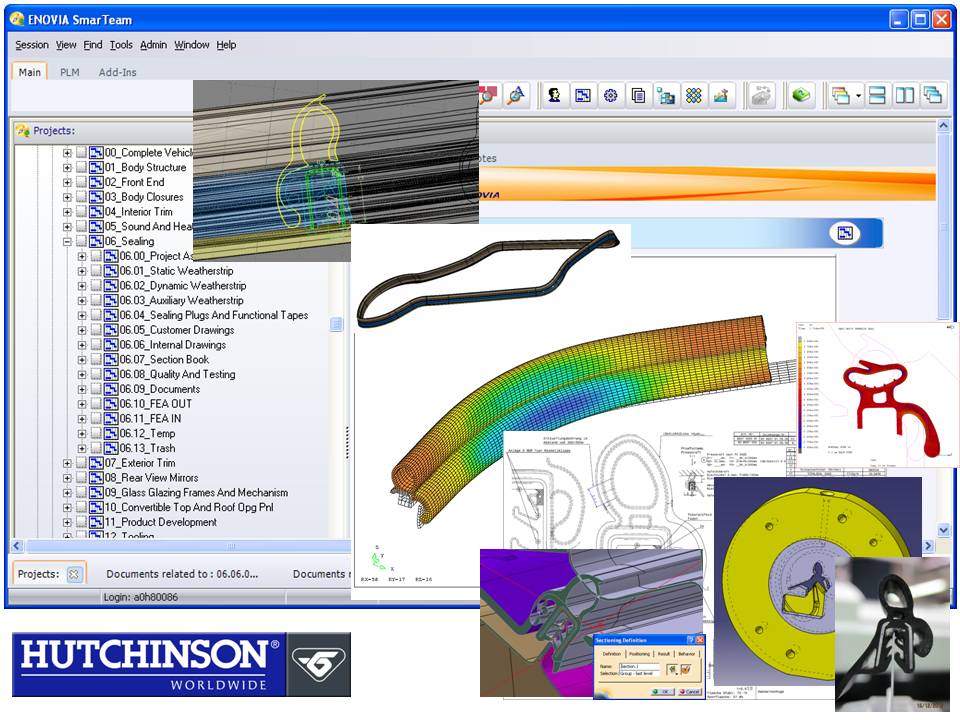Viewport: 960px width, 720px height.
Task: Click the colored dot grid toolbar icon
Action: [x=694, y=96]
